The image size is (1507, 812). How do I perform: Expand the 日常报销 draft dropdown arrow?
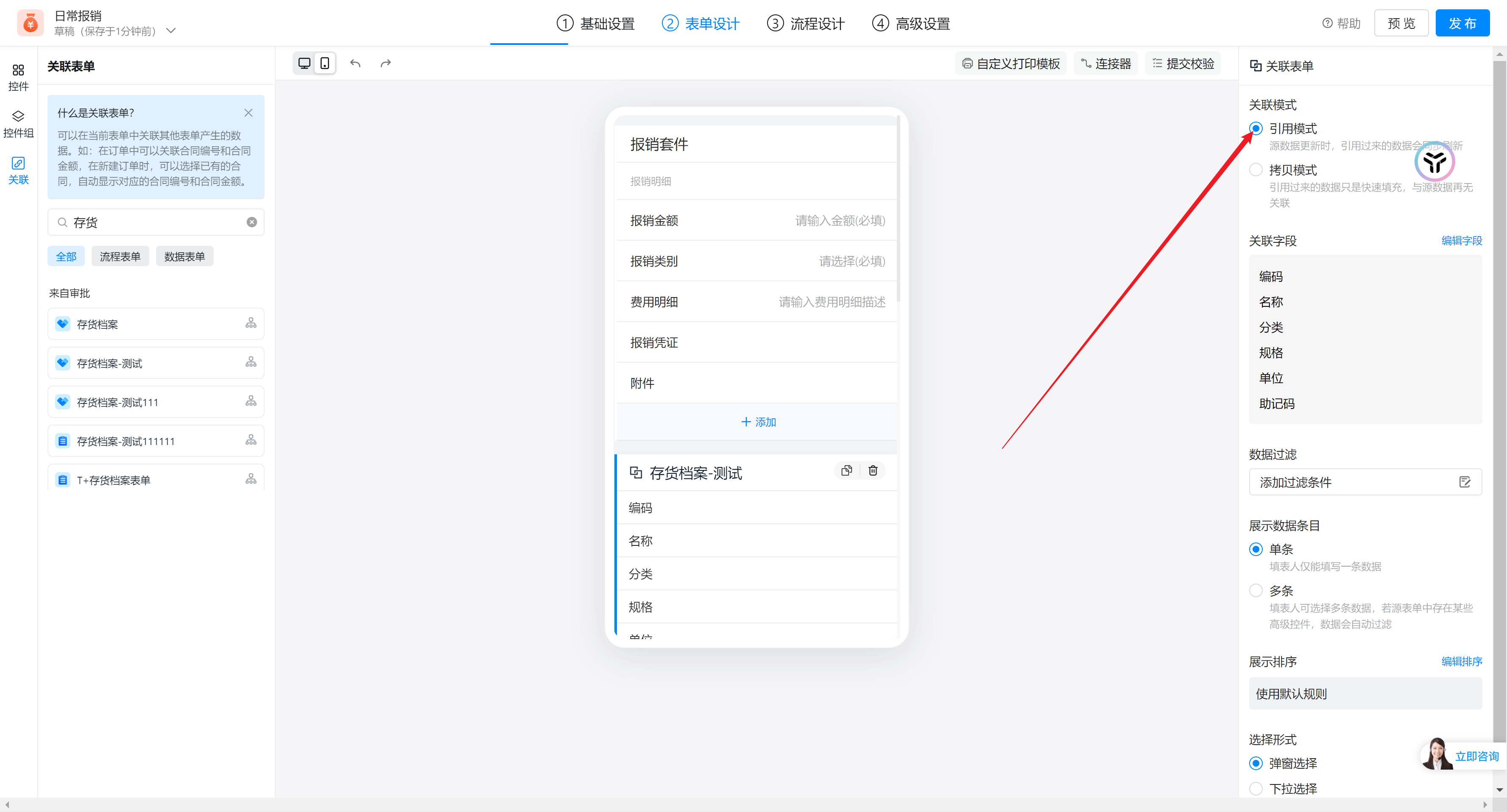click(171, 31)
